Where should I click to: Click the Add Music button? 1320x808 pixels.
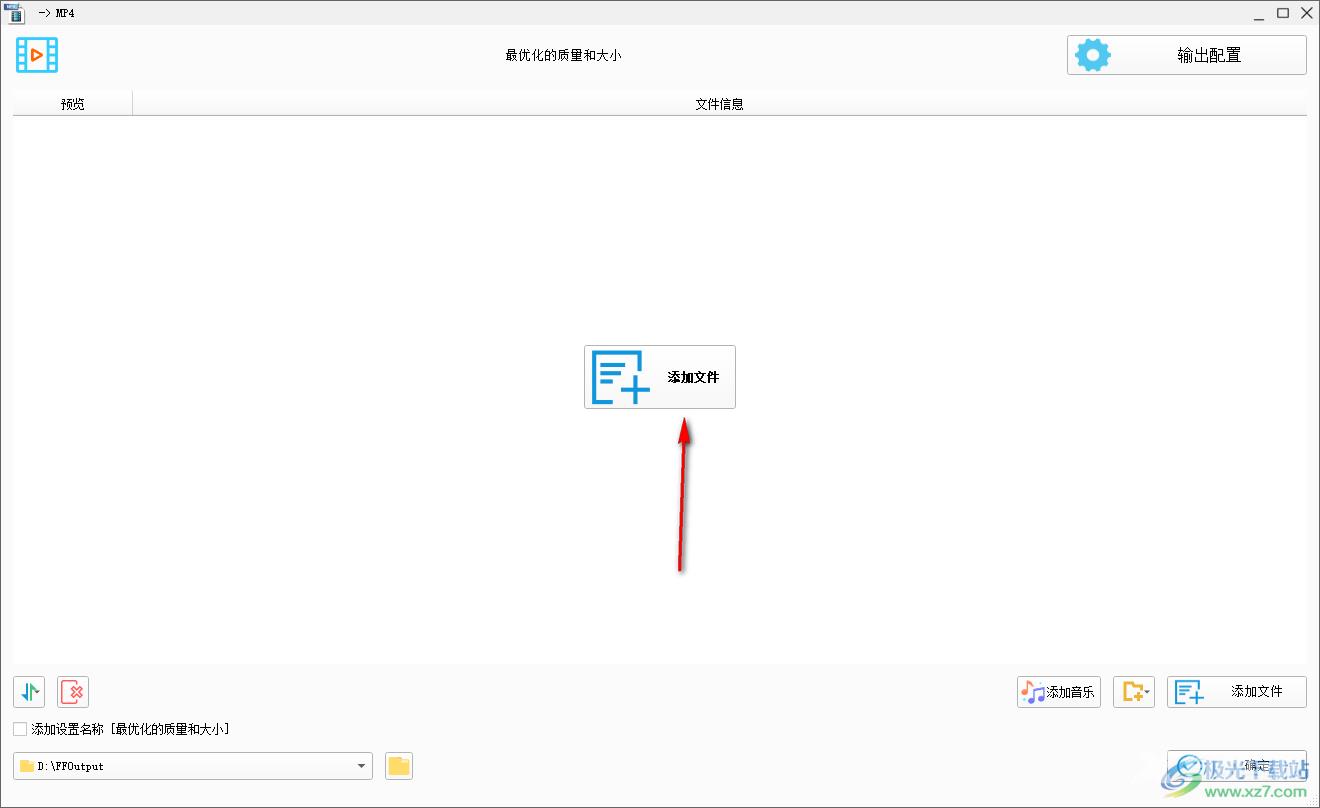pos(1059,692)
